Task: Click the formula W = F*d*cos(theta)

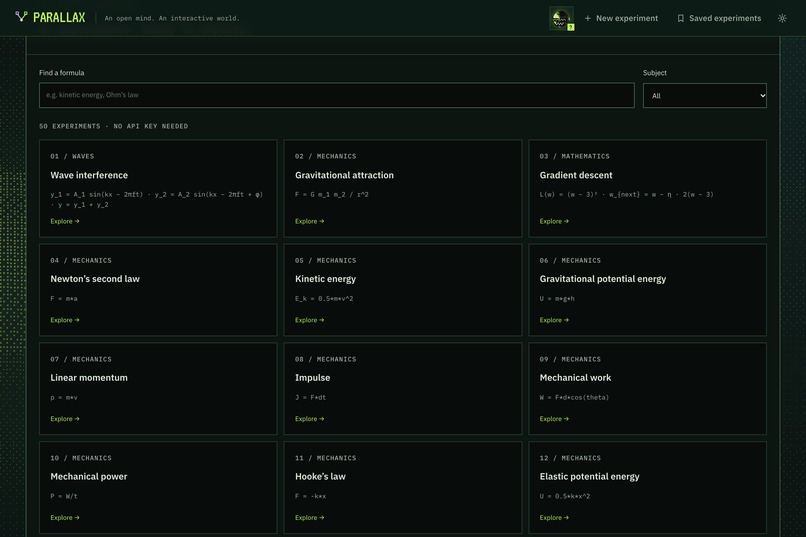Action: tap(574, 397)
